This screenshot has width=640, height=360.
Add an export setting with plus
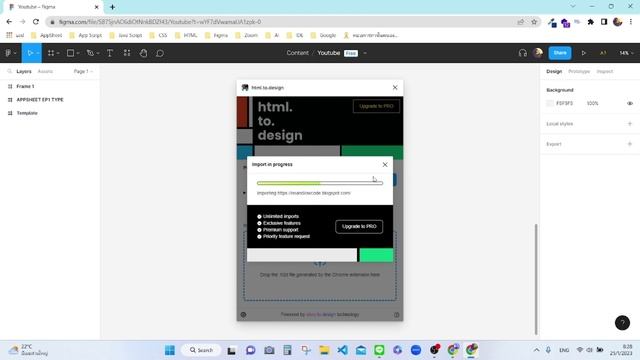630,144
